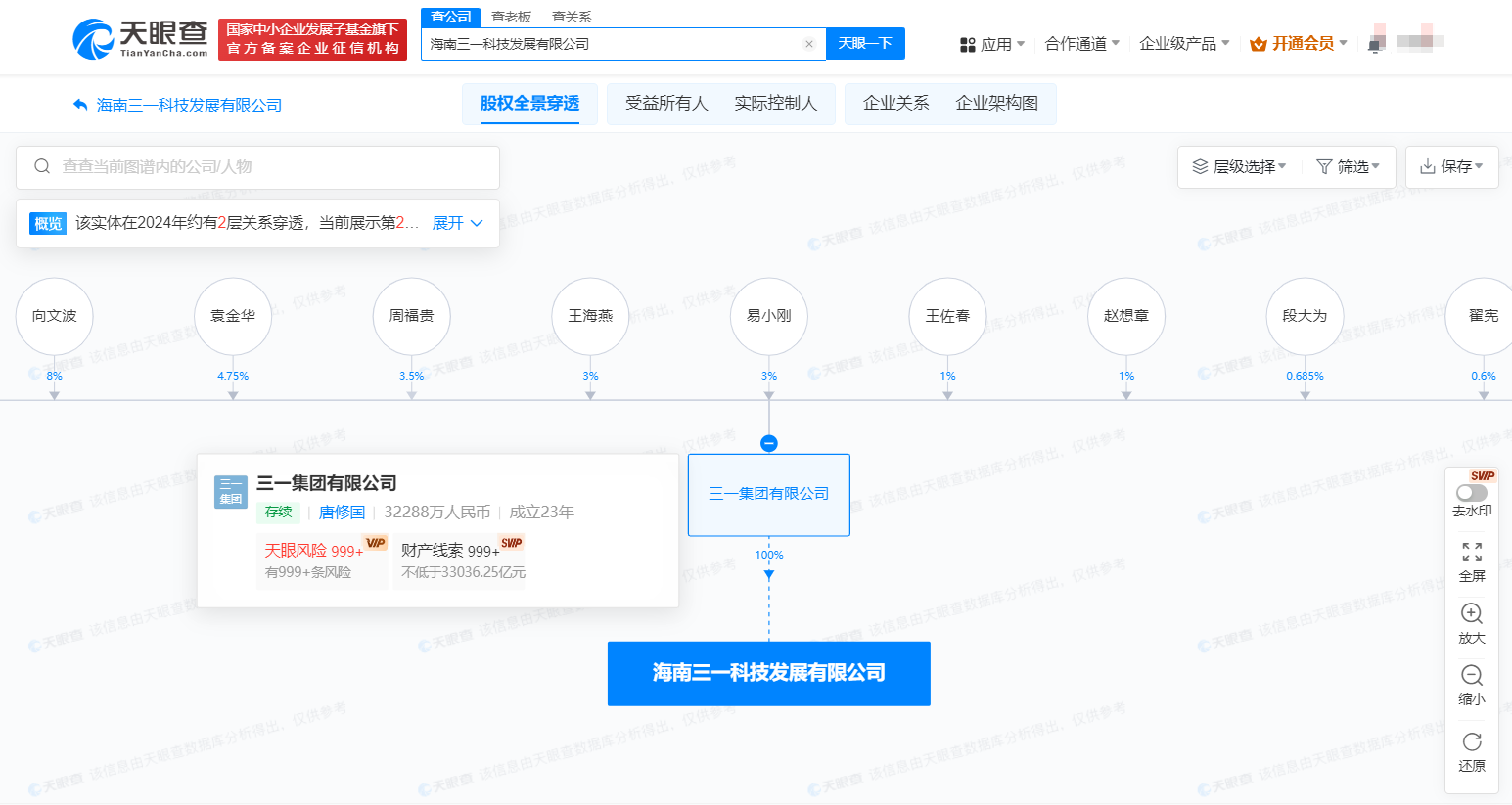Click the magnifier icon in the chart search box
This screenshot has height=805, width=1512.
click(x=42, y=167)
